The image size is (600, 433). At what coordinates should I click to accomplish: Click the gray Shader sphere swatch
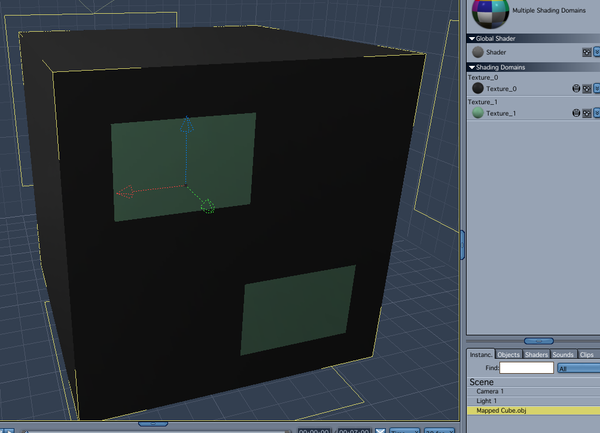[x=478, y=52]
